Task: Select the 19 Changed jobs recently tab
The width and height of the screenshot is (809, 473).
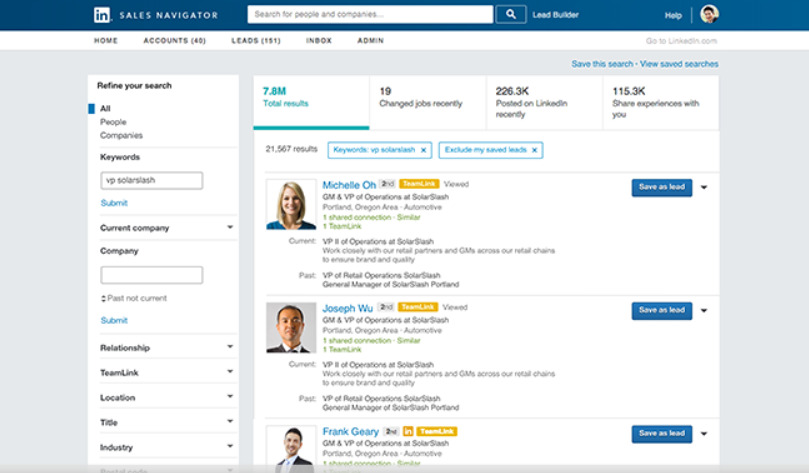Action: pos(428,102)
